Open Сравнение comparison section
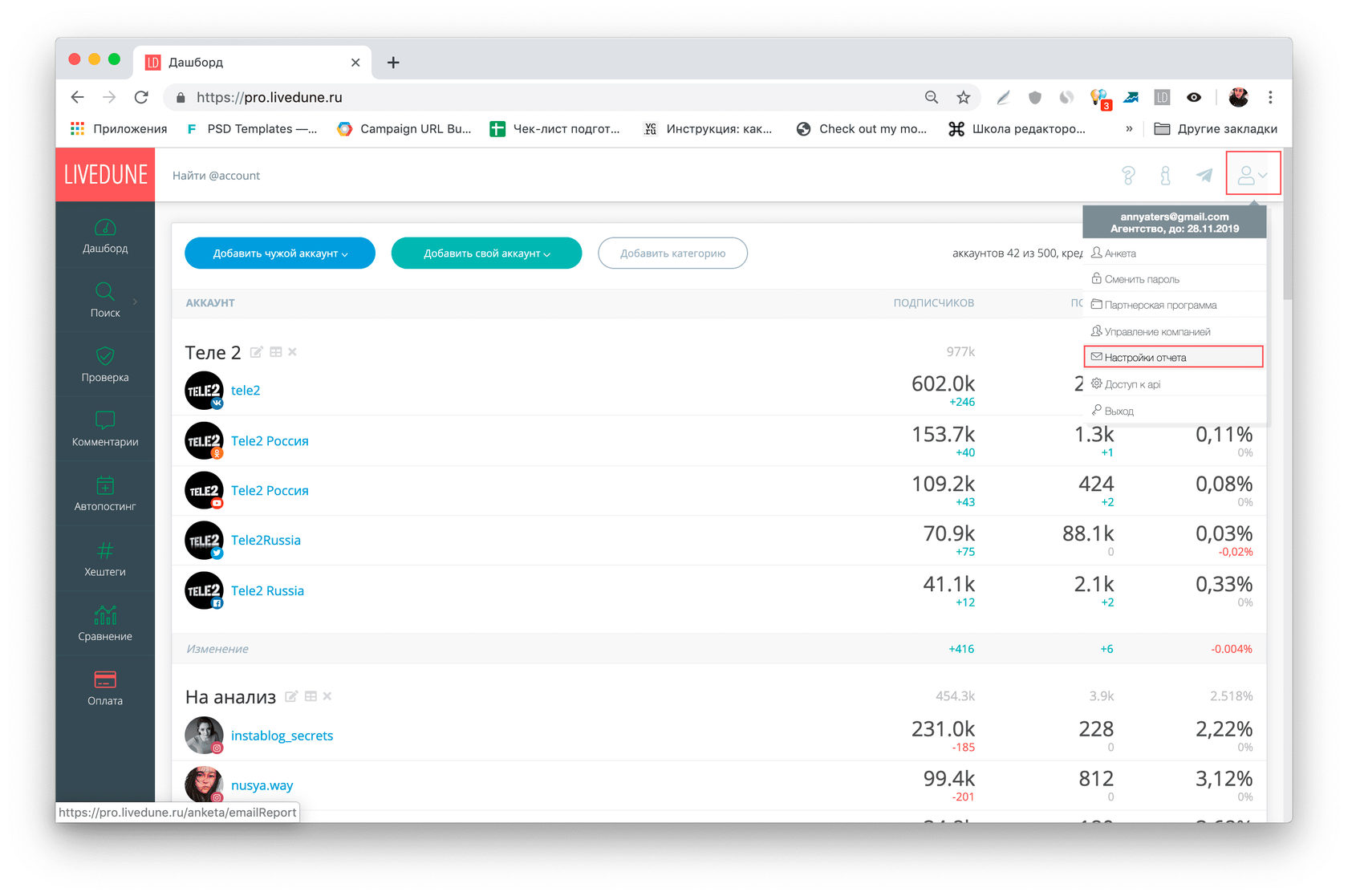The width and height of the screenshot is (1348, 896). coord(105,624)
